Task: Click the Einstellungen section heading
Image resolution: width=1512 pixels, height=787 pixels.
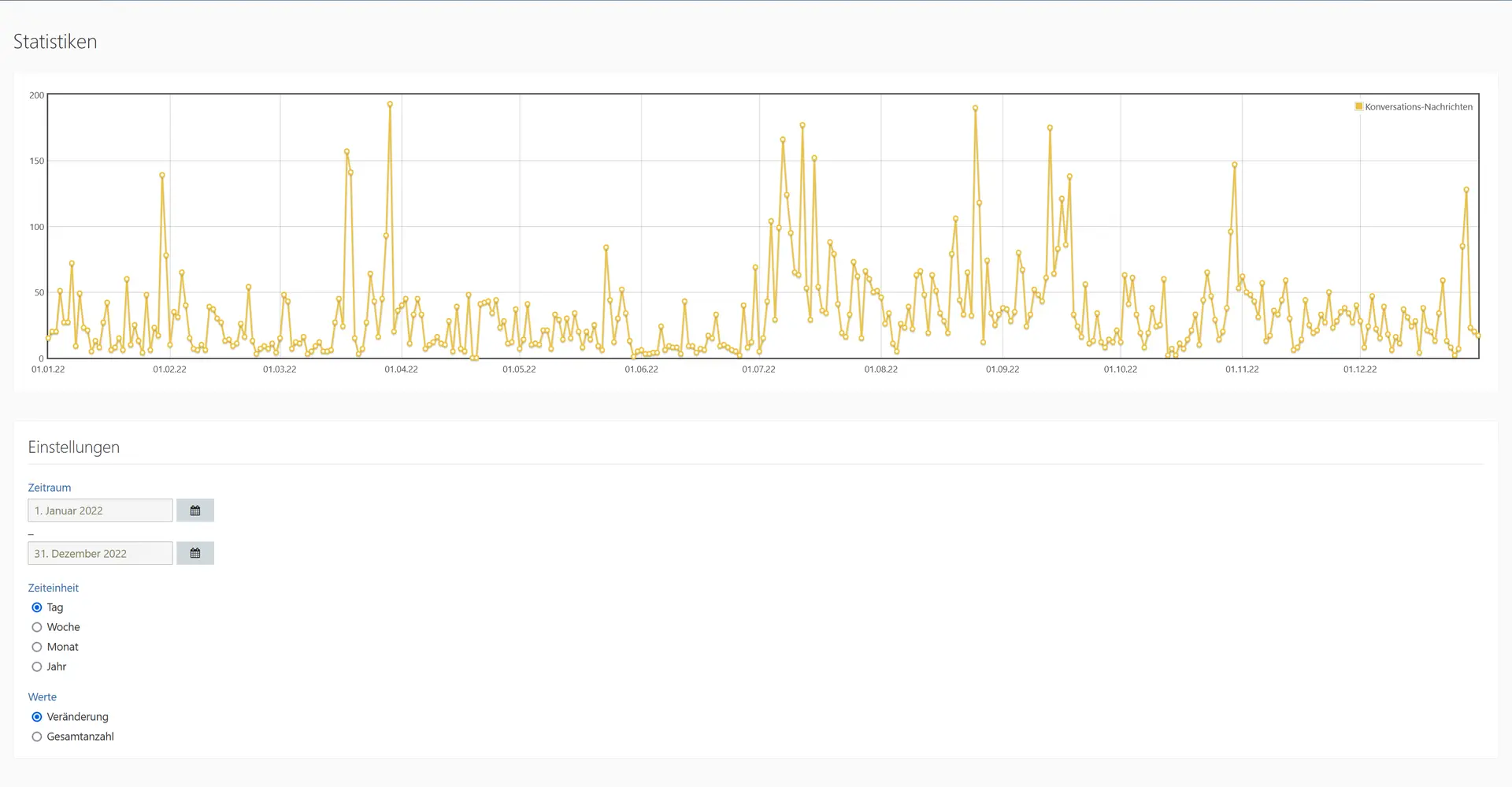Action: pyautogui.click(x=74, y=447)
